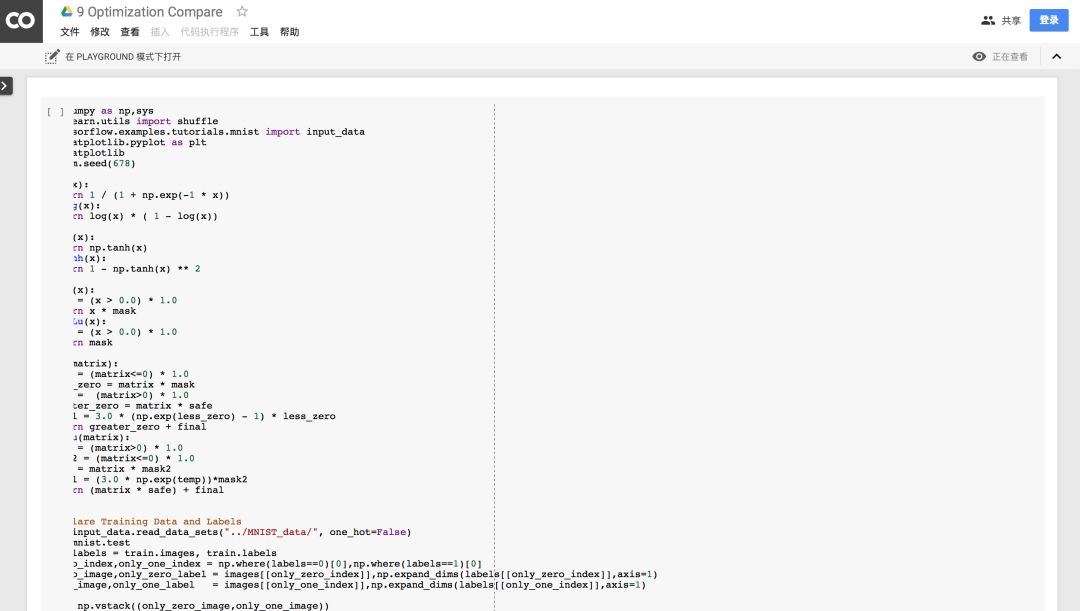Click the 'Training Data and Labels' comment line
The height and width of the screenshot is (611, 1080).
(x=158, y=521)
